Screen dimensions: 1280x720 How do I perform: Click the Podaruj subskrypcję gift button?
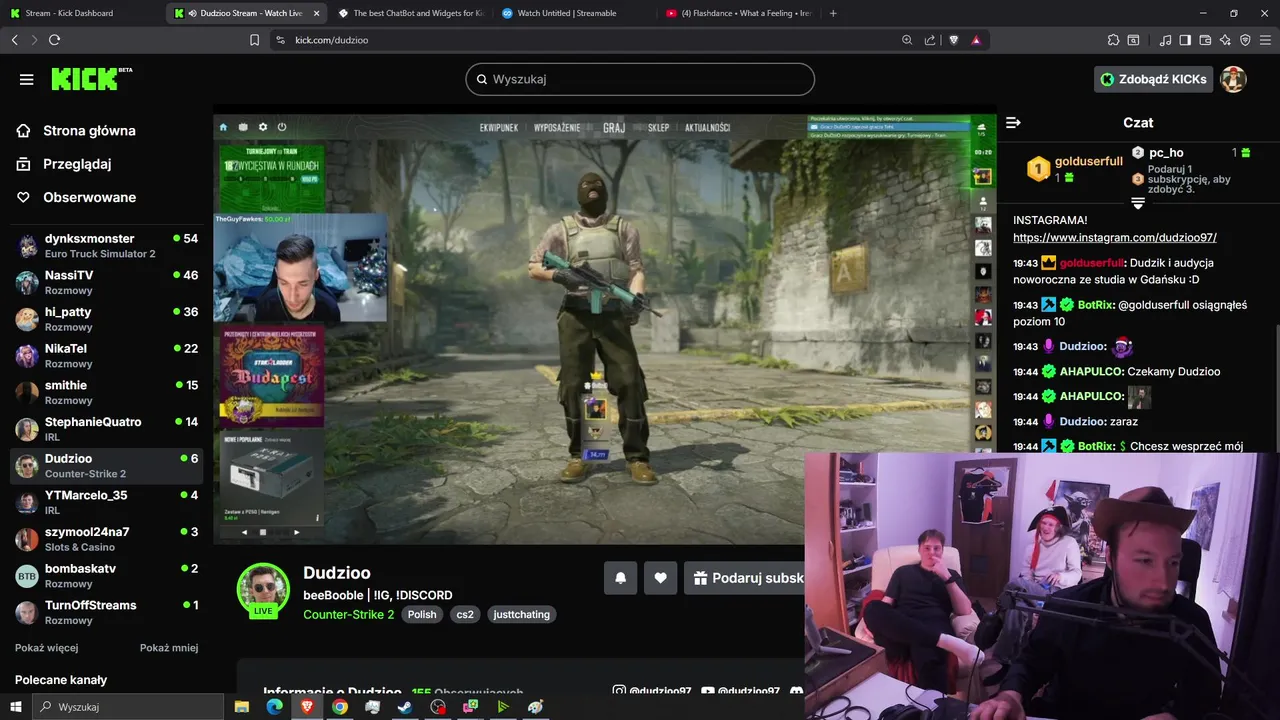click(x=746, y=578)
